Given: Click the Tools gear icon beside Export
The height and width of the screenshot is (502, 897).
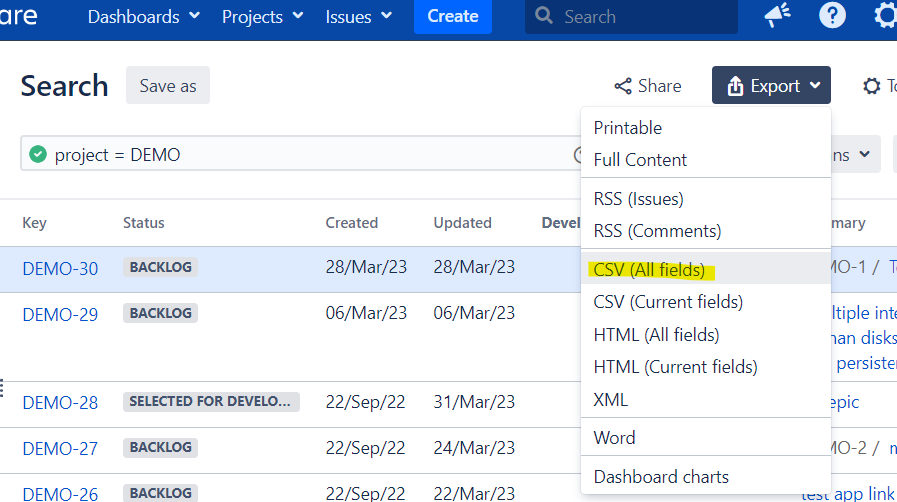Looking at the screenshot, I should pos(871,86).
